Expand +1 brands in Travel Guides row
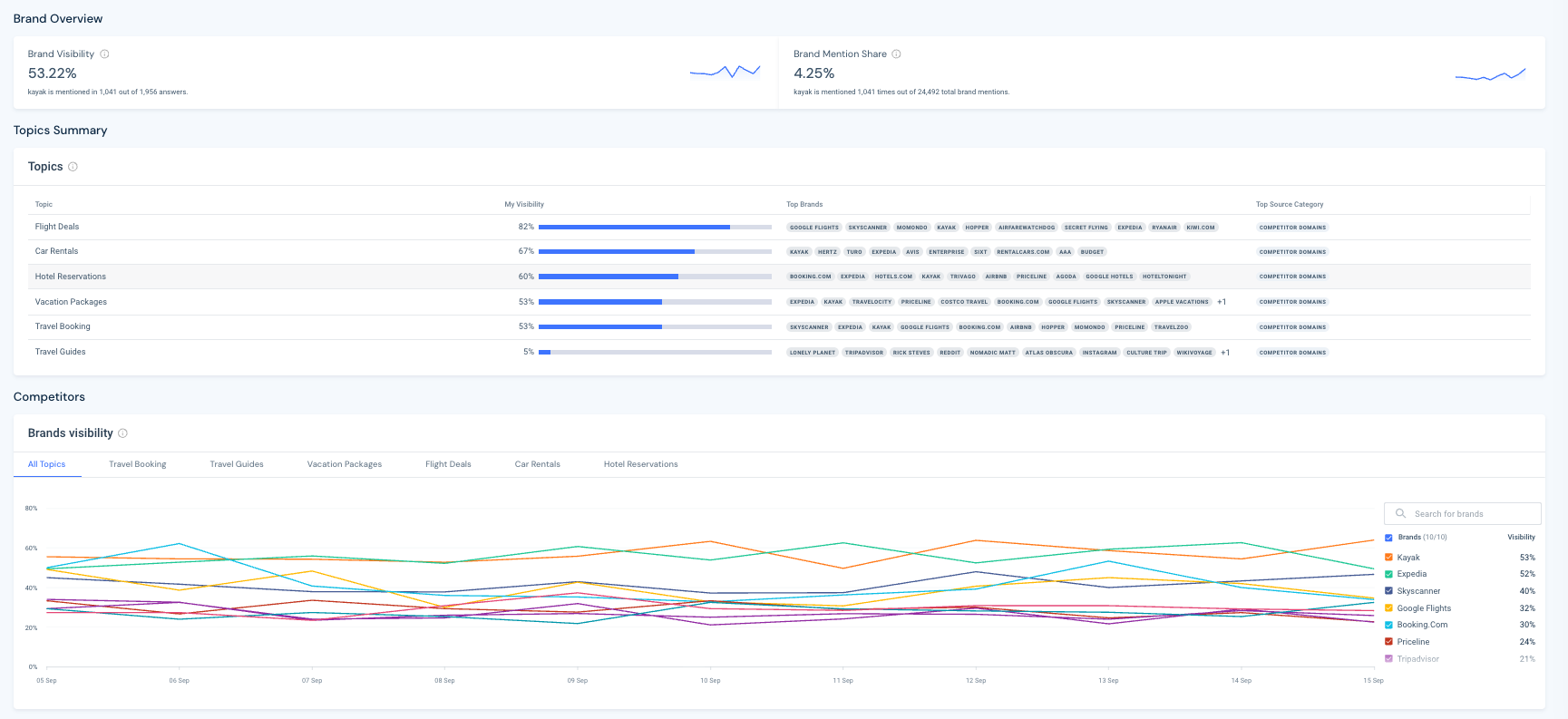This screenshot has height=719, width=1568. click(1225, 353)
